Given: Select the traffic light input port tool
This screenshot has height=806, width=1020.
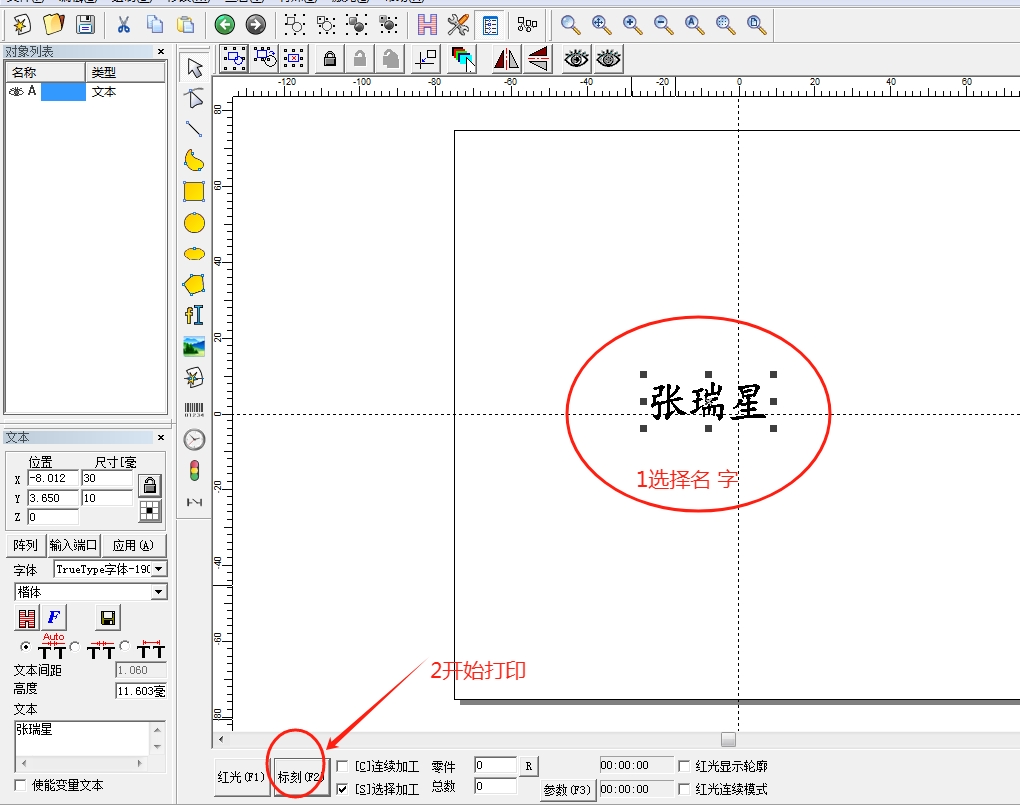Looking at the screenshot, I should 195,470.
